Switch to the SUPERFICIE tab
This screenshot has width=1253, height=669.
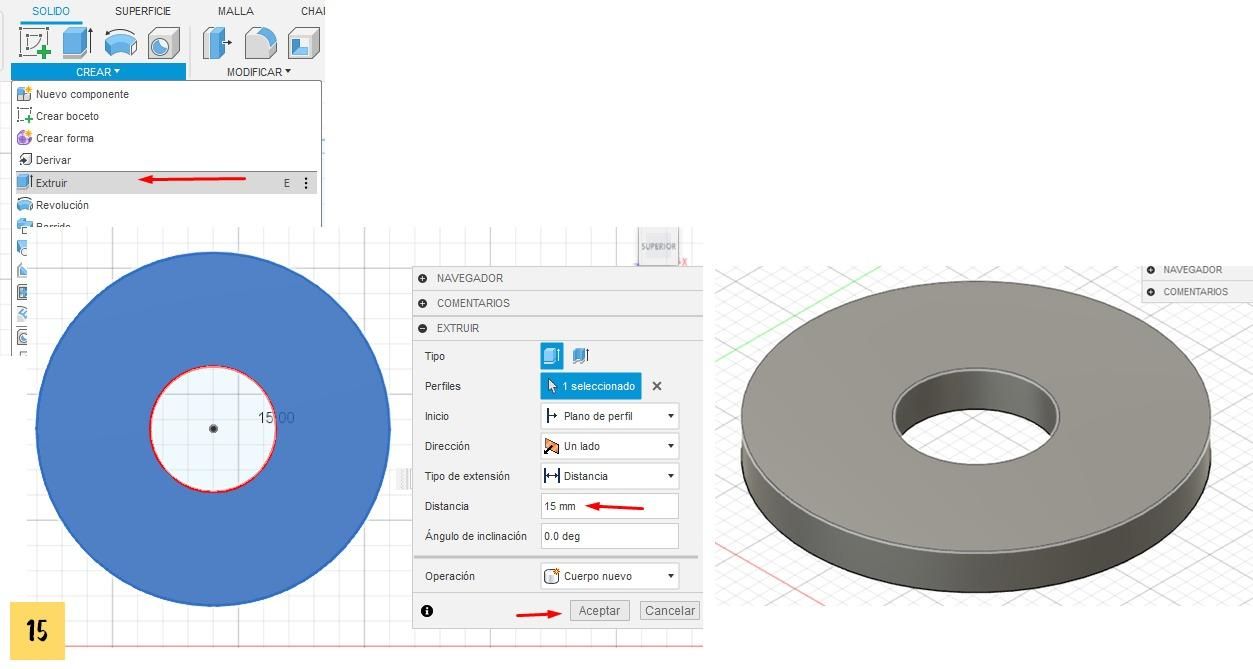tap(143, 11)
